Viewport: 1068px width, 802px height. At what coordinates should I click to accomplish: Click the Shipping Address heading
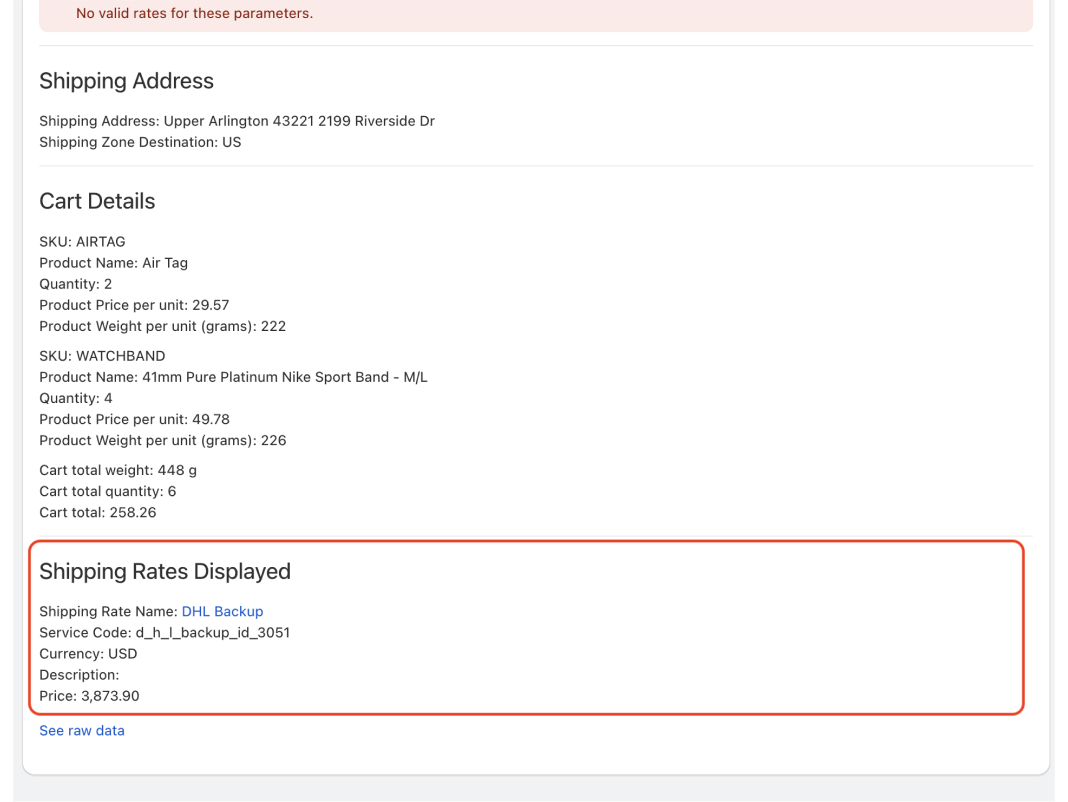(x=127, y=81)
